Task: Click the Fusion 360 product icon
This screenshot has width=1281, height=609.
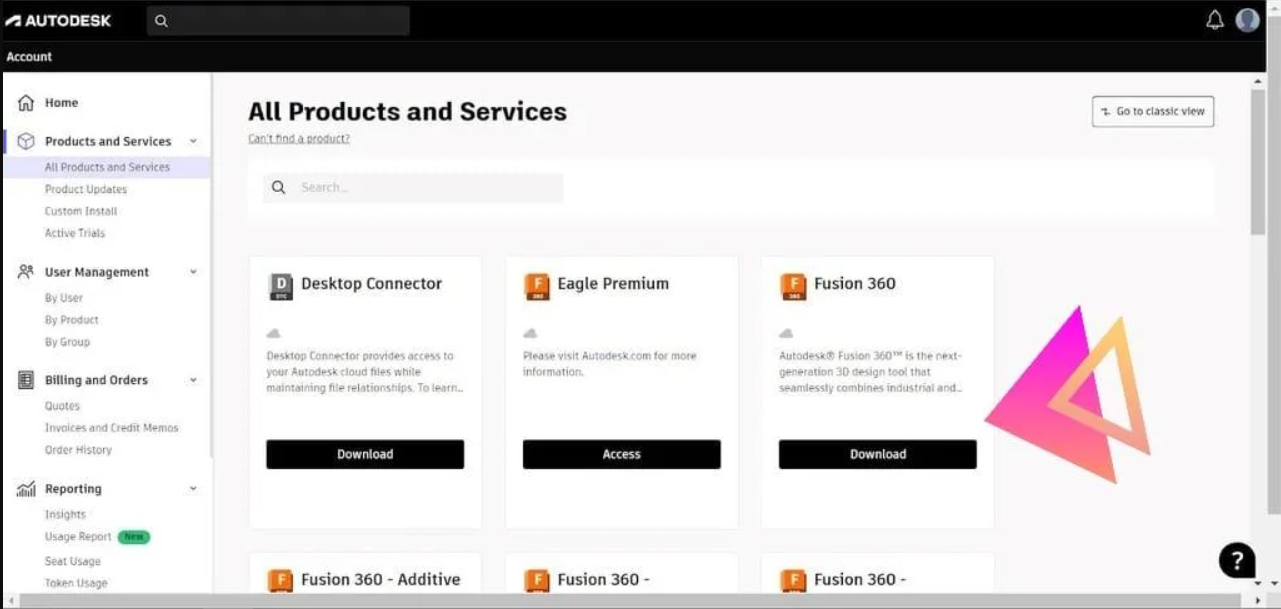Action: click(x=792, y=287)
